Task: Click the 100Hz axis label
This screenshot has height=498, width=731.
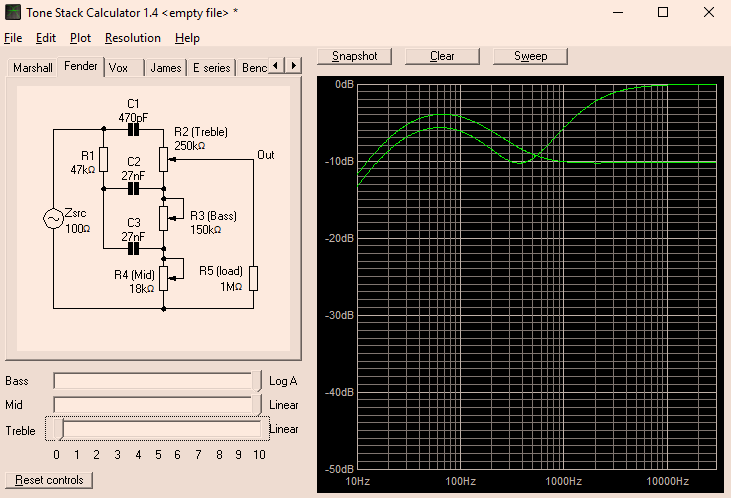Action: tap(461, 481)
